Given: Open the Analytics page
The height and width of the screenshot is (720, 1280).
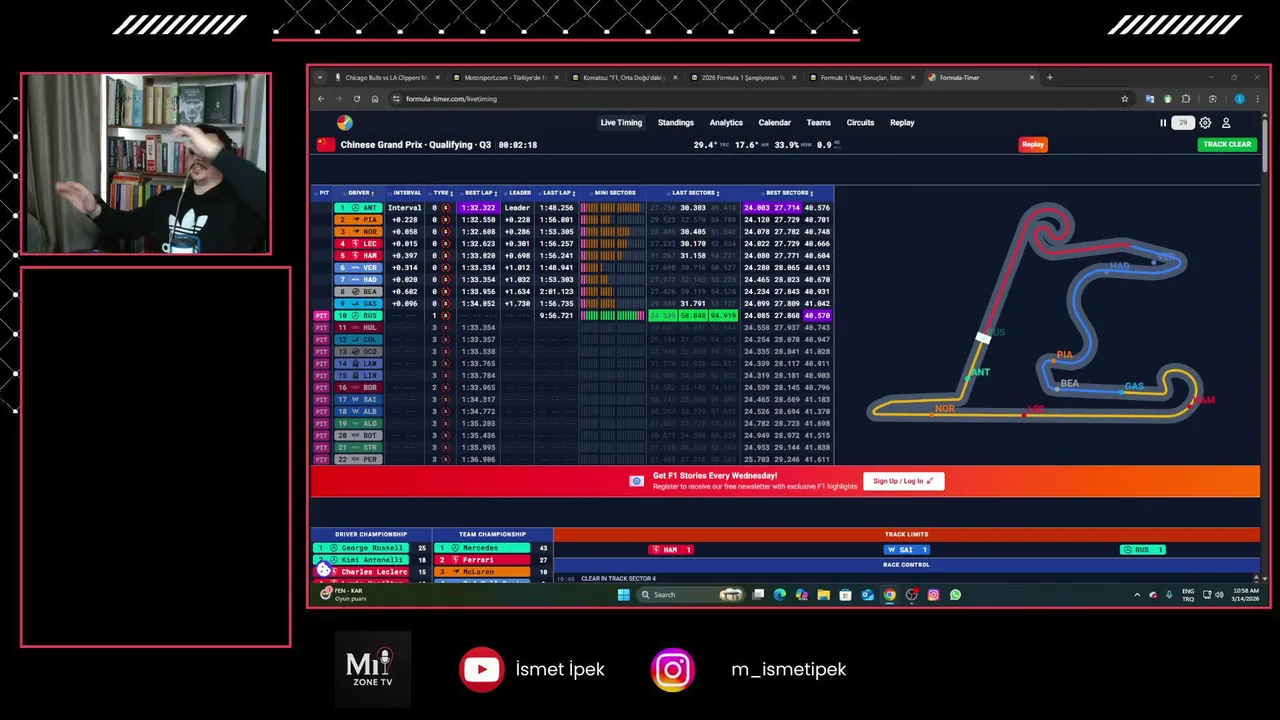Looking at the screenshot, I should 726,123.
